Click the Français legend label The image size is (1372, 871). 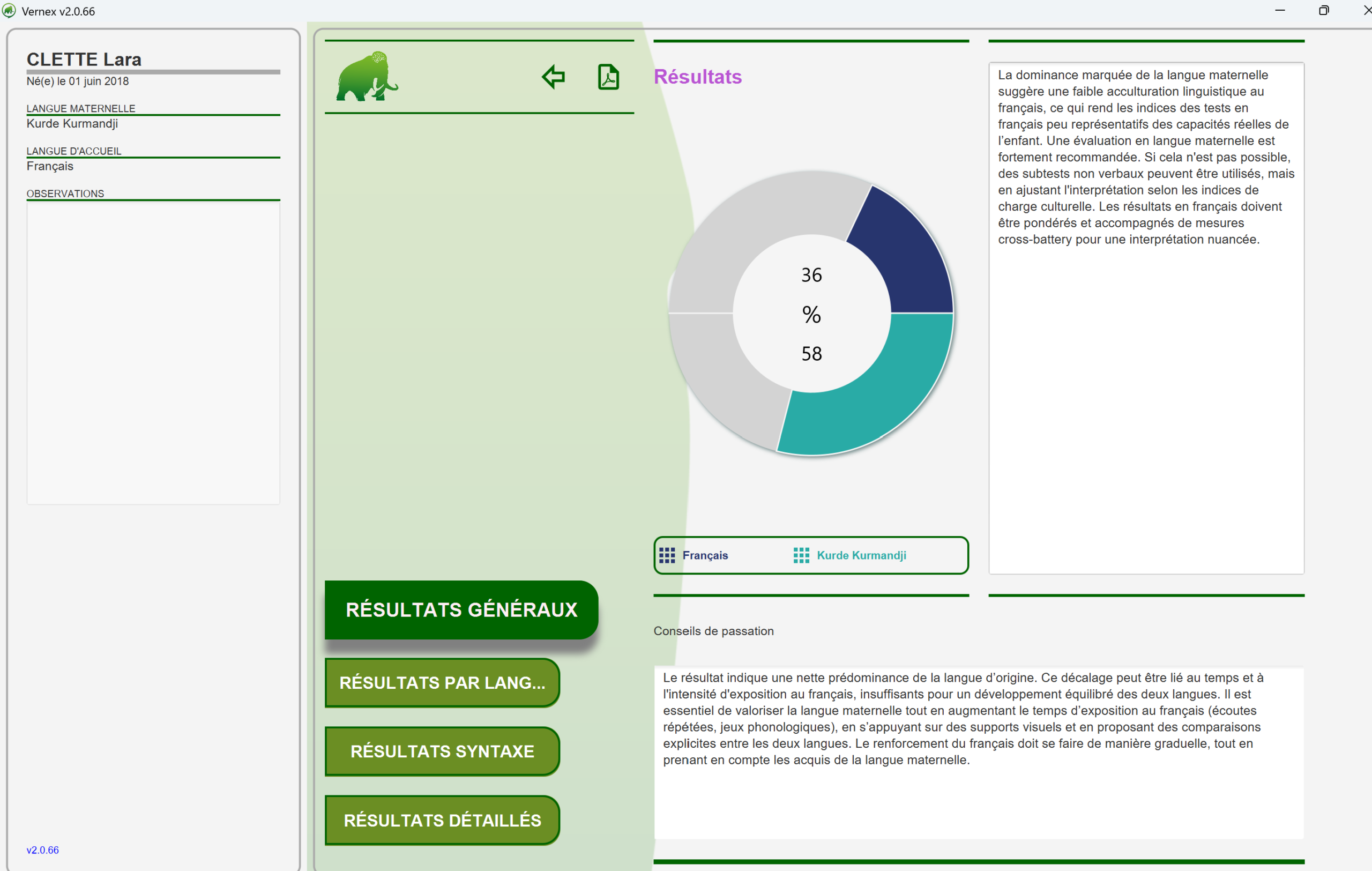click(705, 555)
